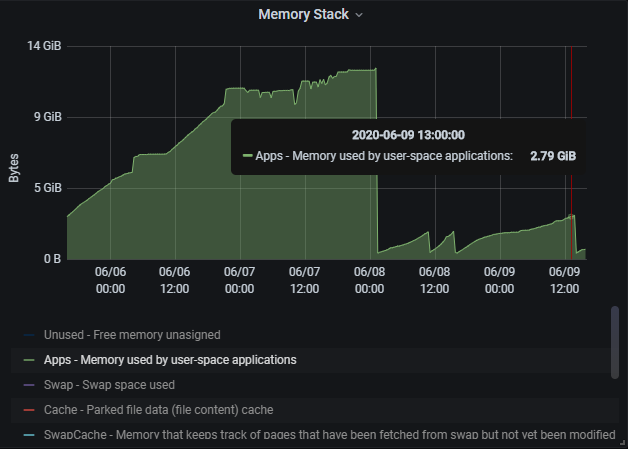Click the panel resize handle in the corner
Image resolution: width=628 pixels, height=449 pixels.
[x=622, y=443]
